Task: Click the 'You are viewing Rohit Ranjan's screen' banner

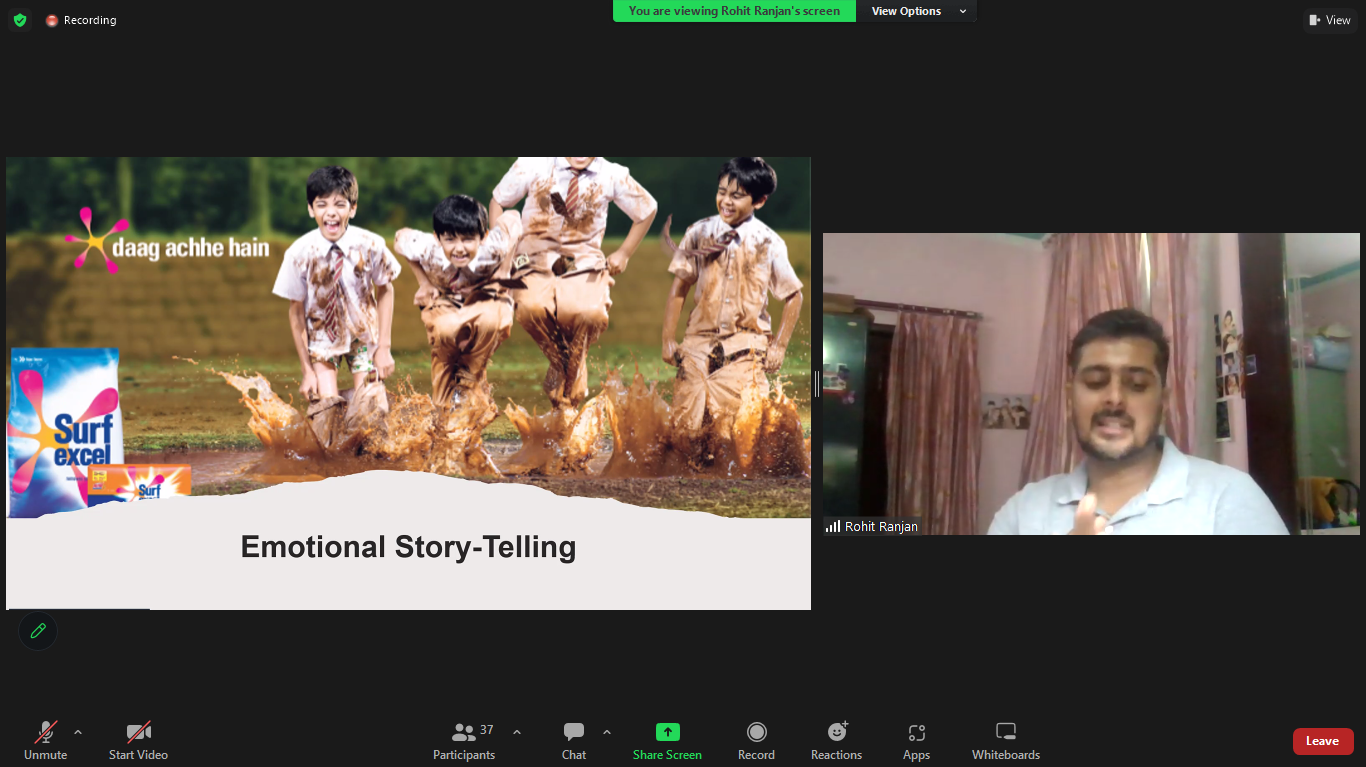Action: pyautogui.click(x=734, y=11)
